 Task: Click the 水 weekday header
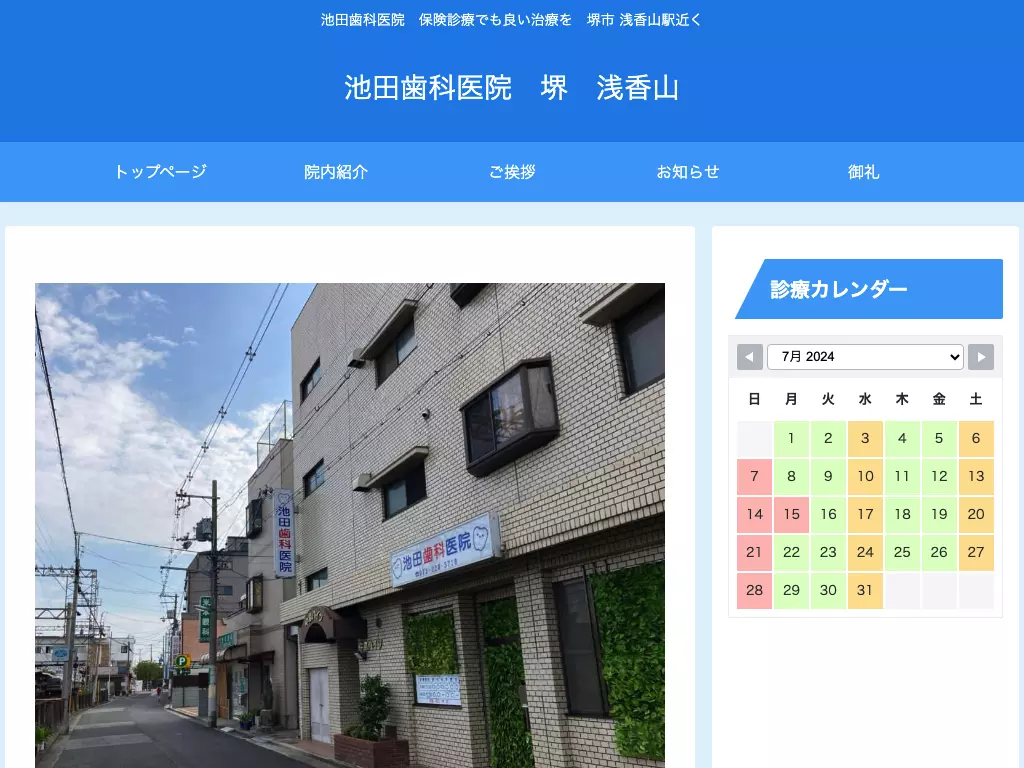(865, 399)
